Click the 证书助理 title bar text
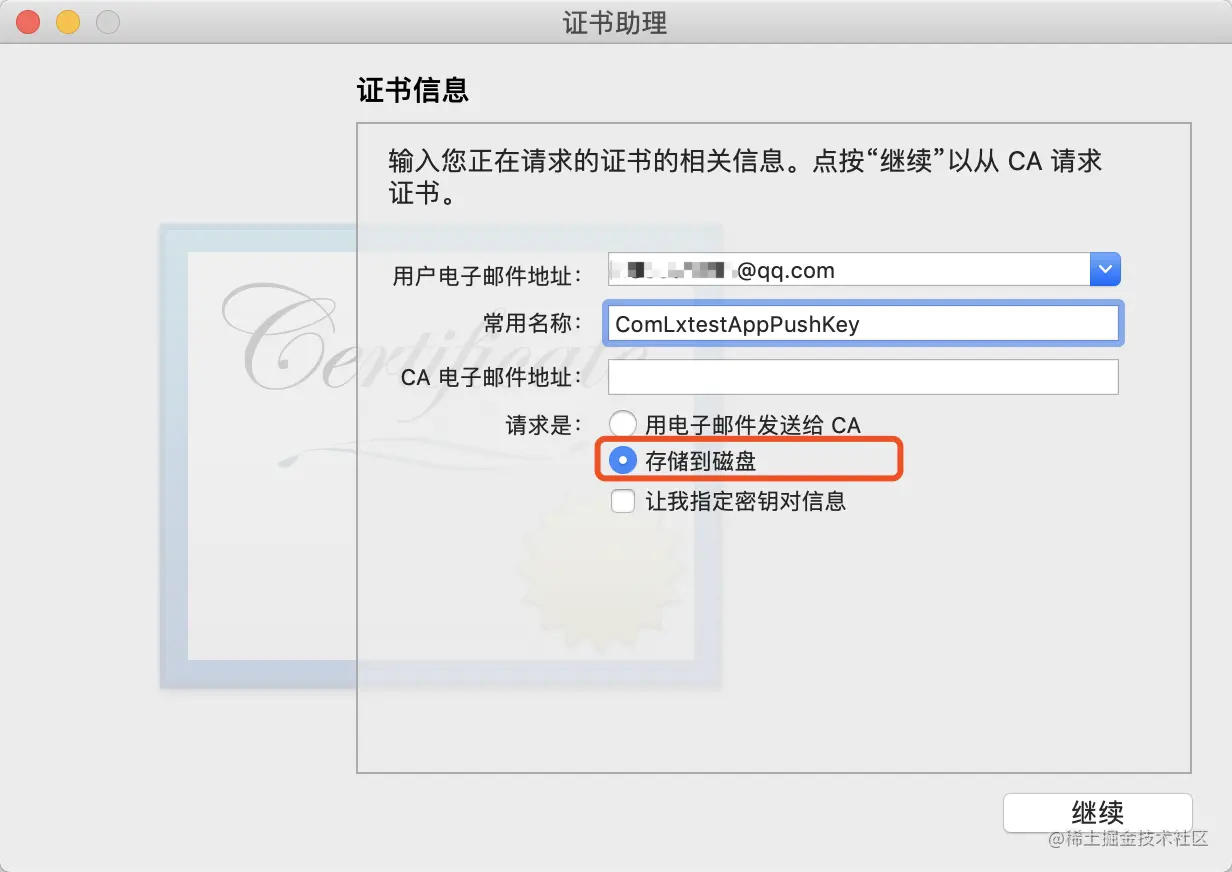 point(615,23)
